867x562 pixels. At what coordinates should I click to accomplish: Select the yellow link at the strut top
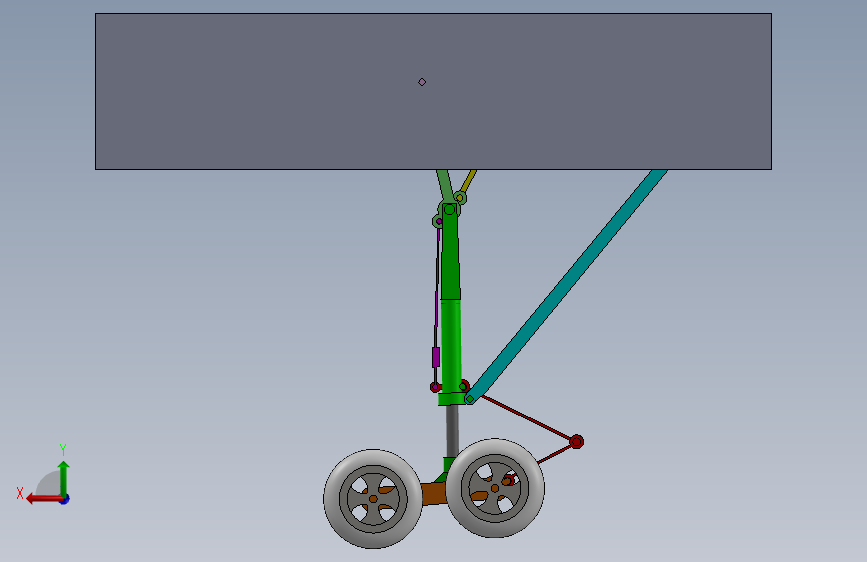click(x=467, y=184)
